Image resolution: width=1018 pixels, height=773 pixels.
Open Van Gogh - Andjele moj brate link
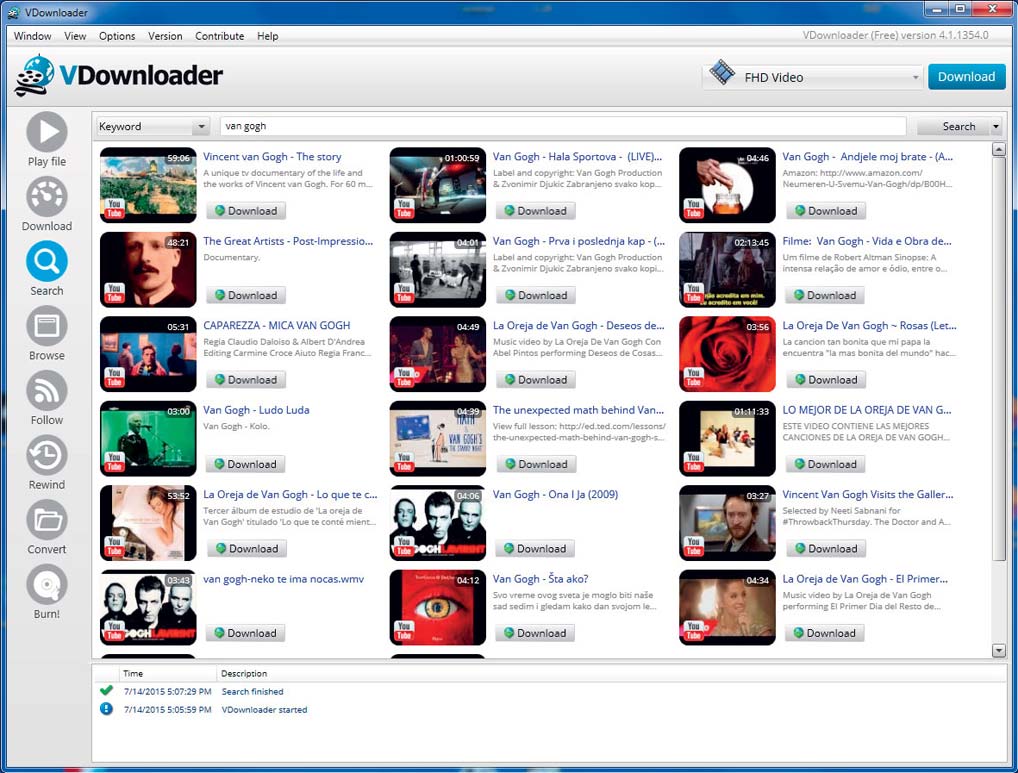pos(867,156)
